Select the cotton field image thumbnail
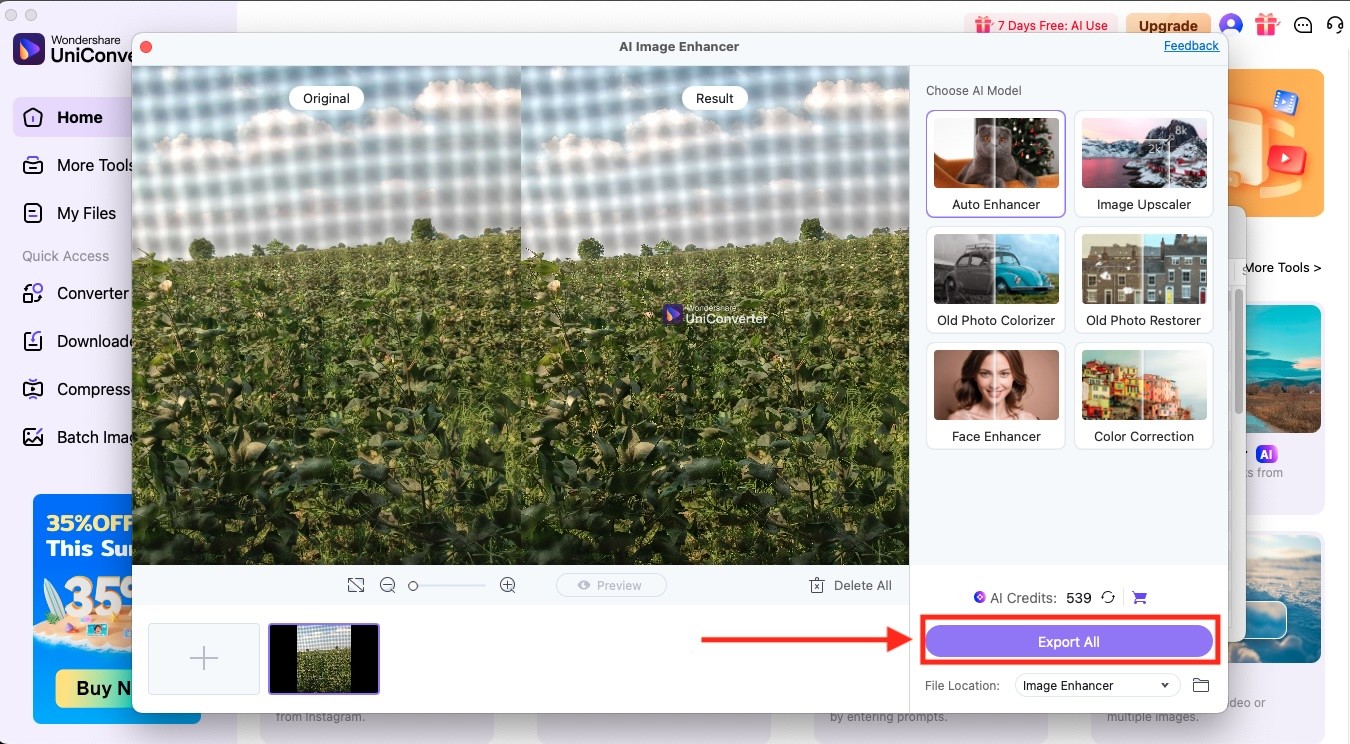This screenshot has height=744, width=1350. coord(324,658)
